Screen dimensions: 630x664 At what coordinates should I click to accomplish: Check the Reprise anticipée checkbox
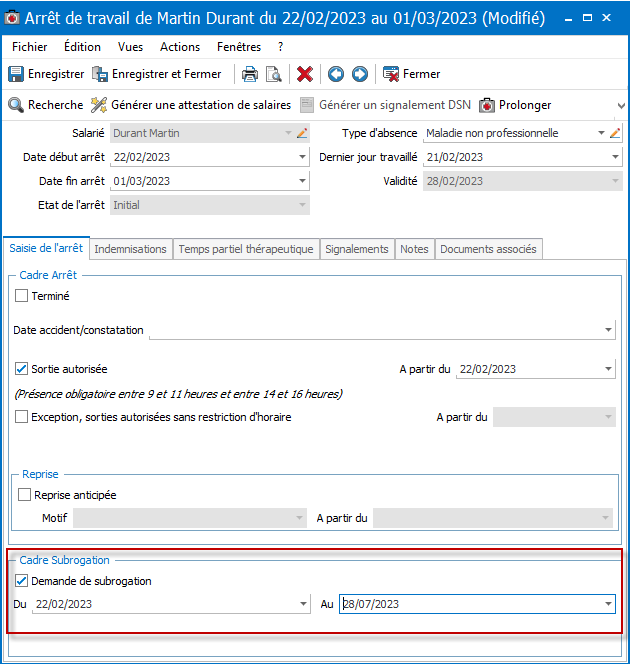click(x=25, y=495)
